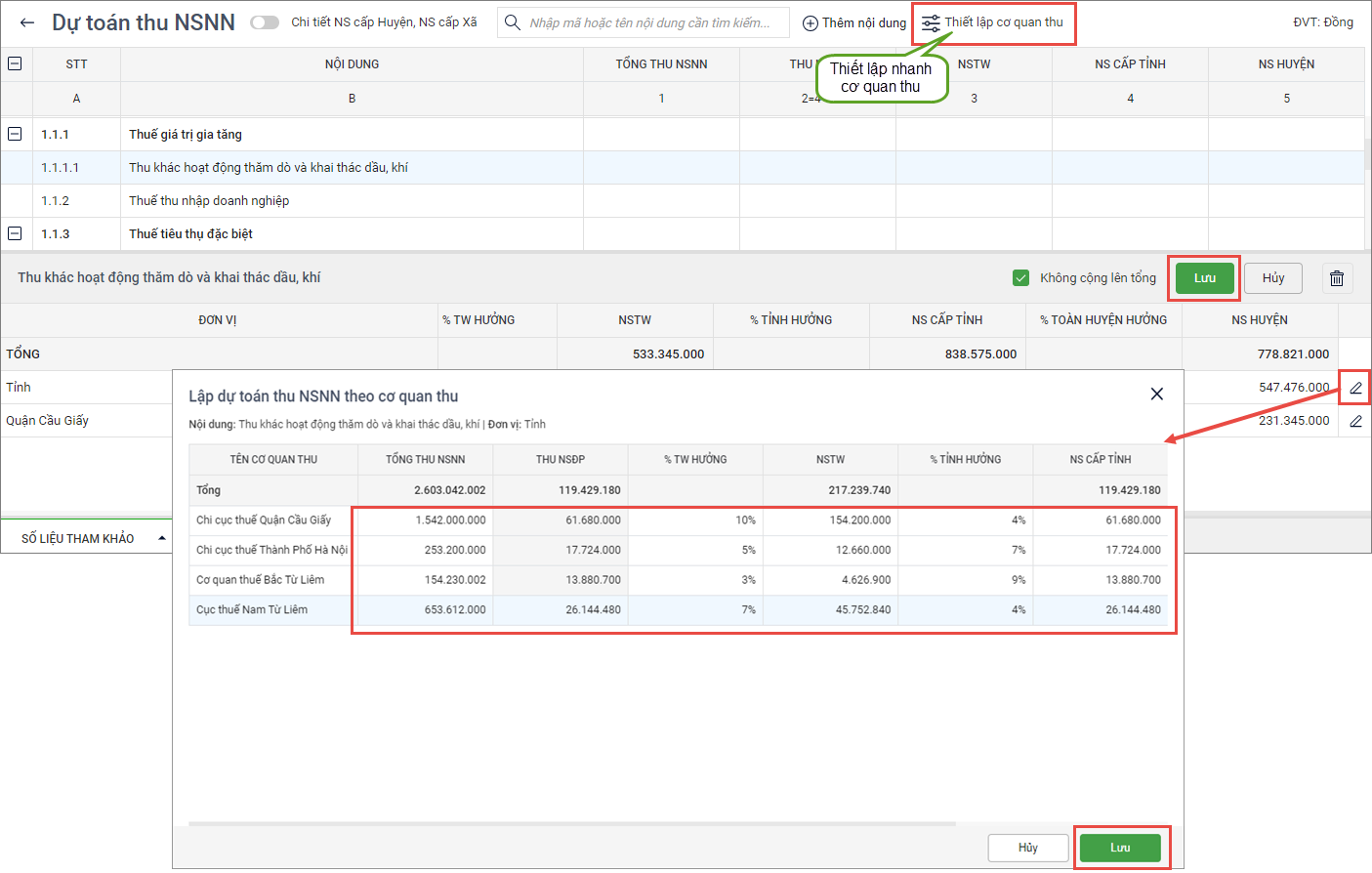The image size is (1372, 873).
Task: Collapse all rows using header minus box
Action: (15, 63)
